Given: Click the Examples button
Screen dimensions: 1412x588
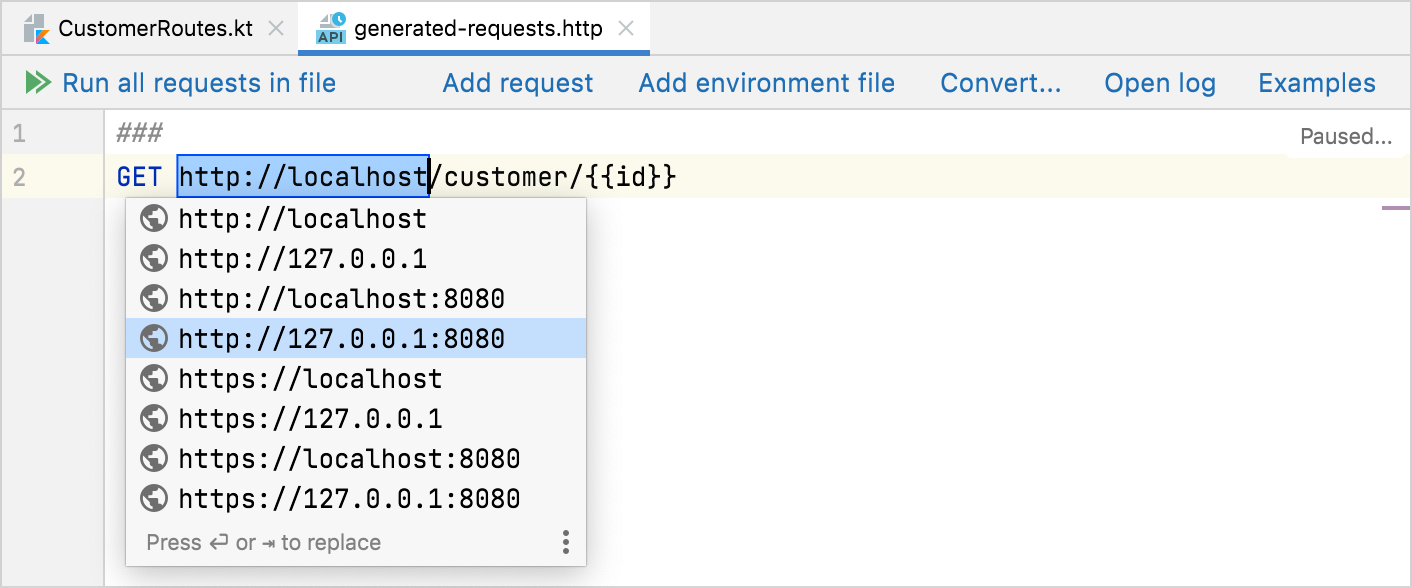Looking at the screenshot, I should pos(1316,83).
